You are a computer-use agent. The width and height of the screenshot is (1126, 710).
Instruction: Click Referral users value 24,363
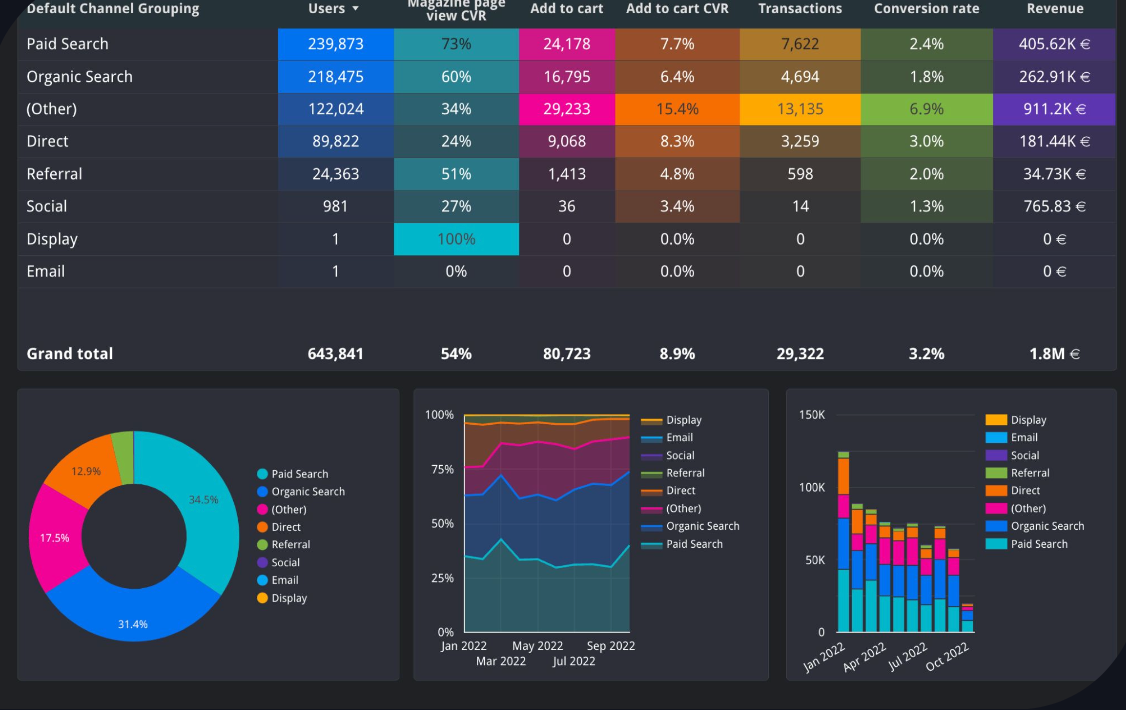pos(335,174)
